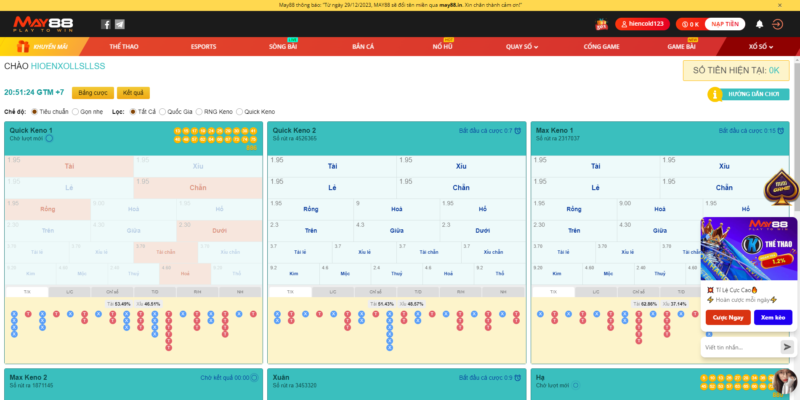Select Tiêu chuẩn mode radio
This screenshot has height=400, width=800.
tap(35, 111)
